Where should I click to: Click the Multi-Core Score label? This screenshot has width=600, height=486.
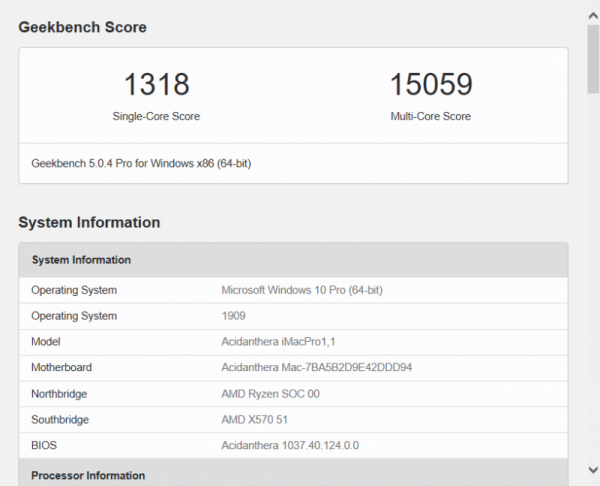[x=430, y=116]
